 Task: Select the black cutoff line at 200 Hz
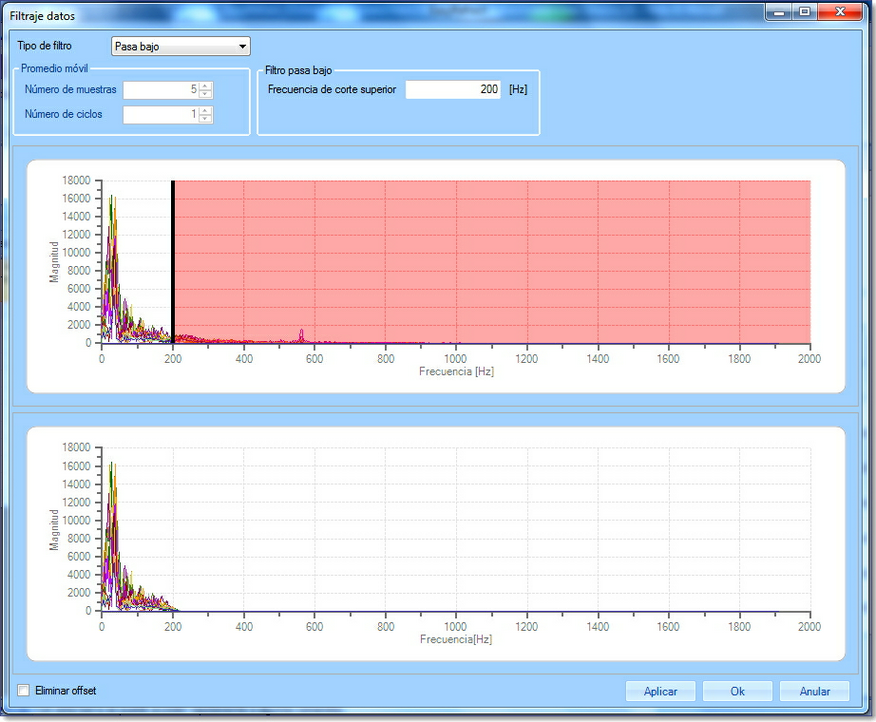[173, 262]
